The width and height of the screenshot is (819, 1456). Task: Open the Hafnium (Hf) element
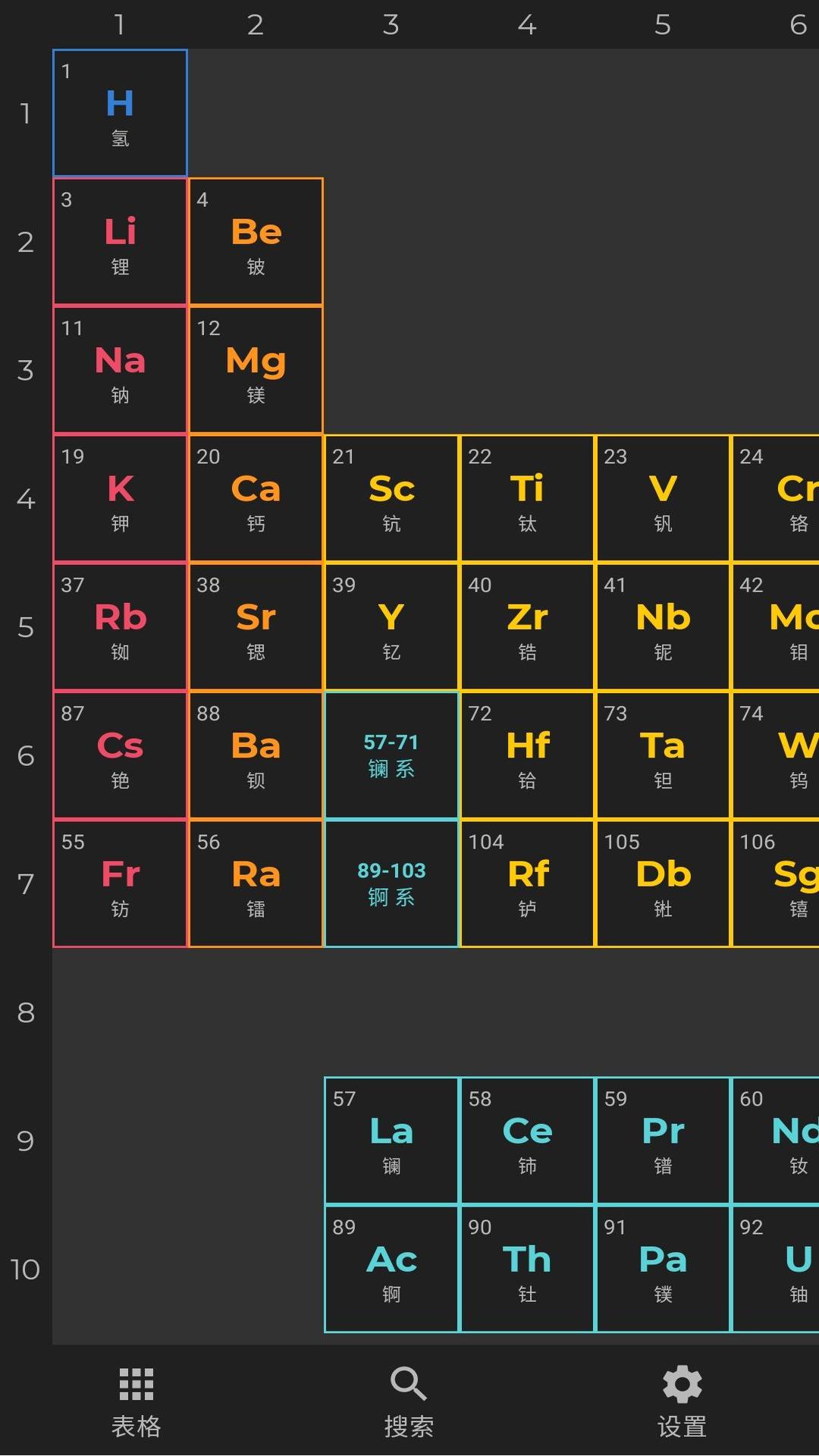[527, 755]
